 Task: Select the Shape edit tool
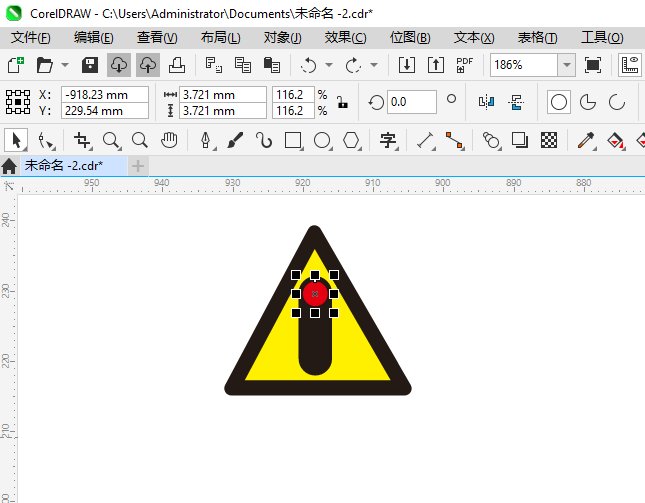pos(45,140)
